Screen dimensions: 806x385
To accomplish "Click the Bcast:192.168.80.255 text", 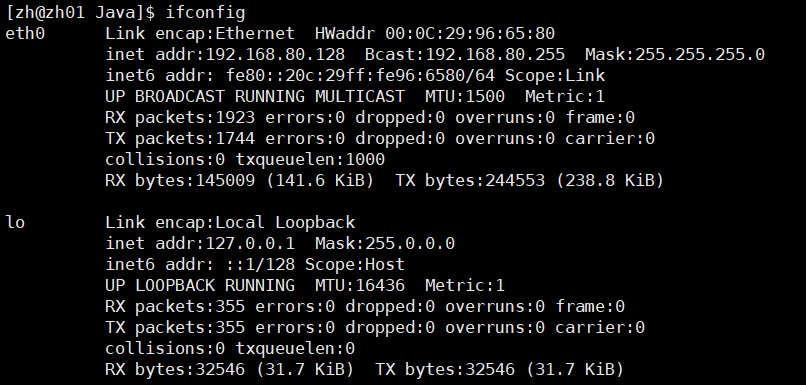I will (x=465, y=54).
